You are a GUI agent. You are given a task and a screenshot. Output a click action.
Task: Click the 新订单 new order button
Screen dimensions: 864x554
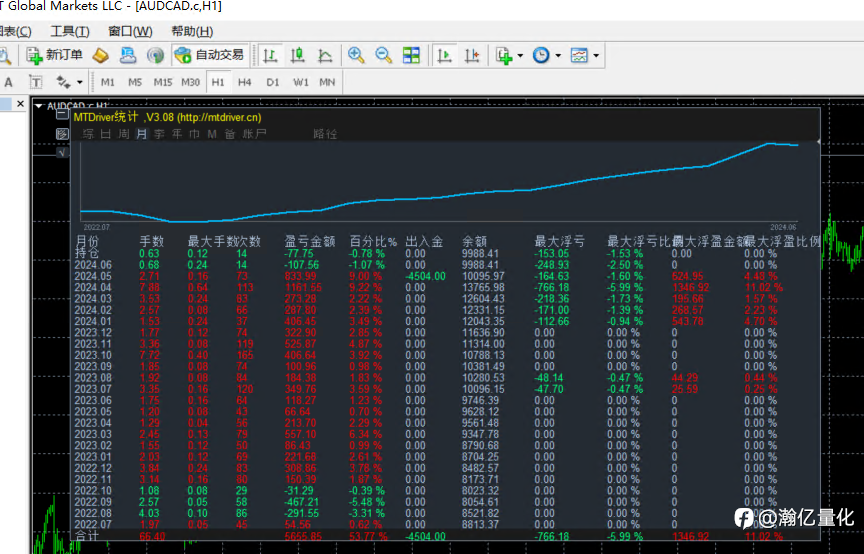coord(55,55)
